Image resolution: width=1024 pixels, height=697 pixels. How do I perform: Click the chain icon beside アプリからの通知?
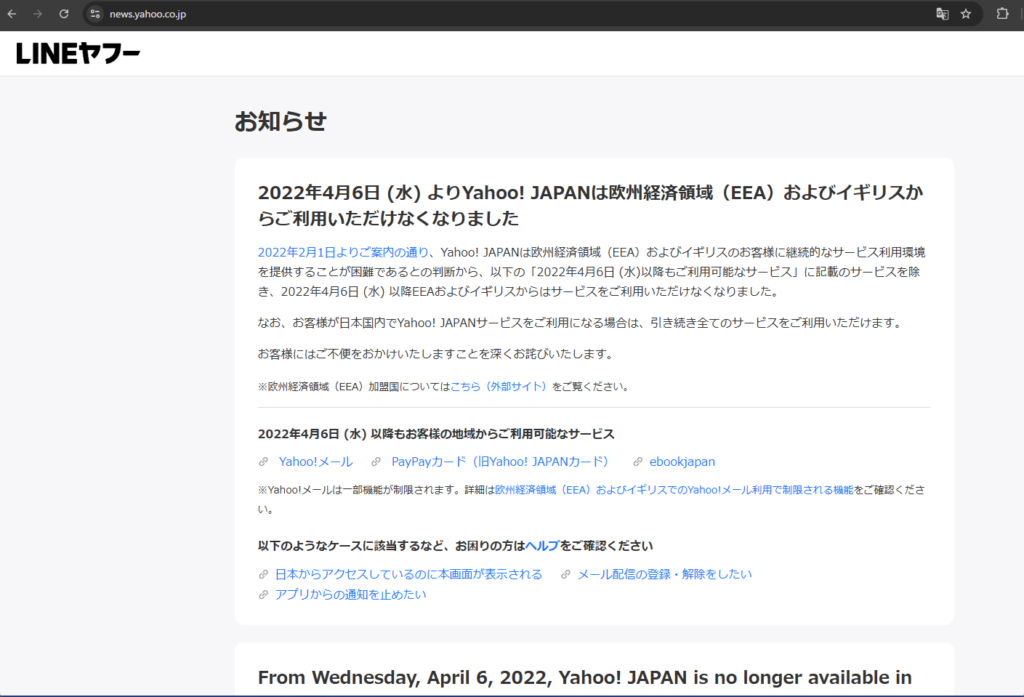(263, 594)
